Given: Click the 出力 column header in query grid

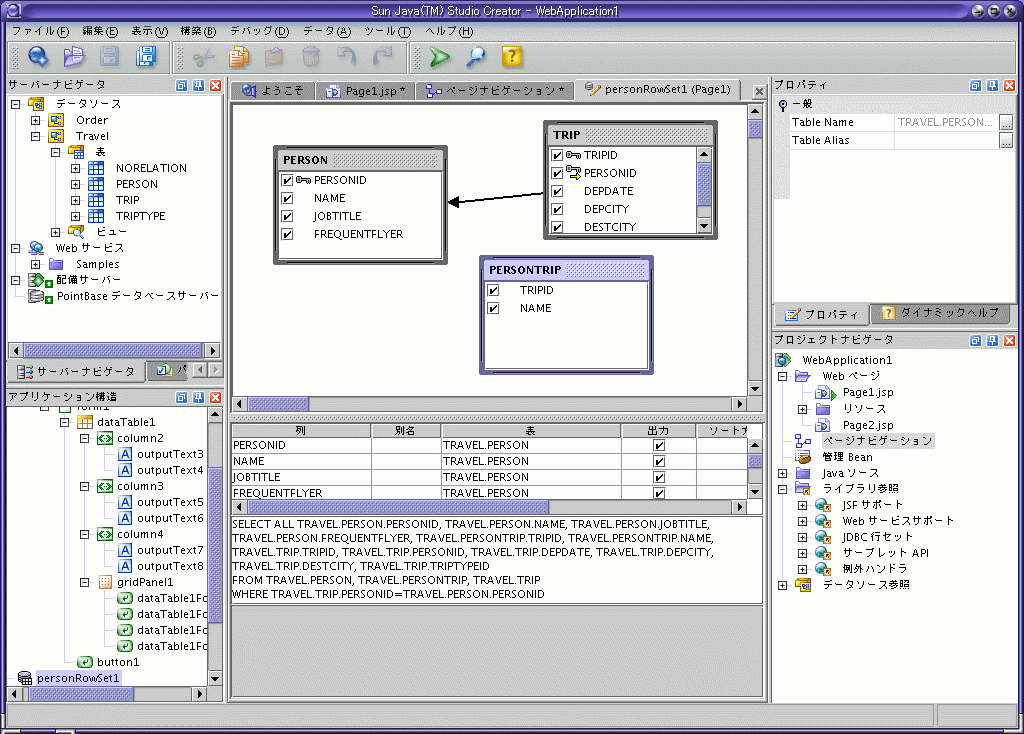Looking at the screenshot, I should coord(658,431).
